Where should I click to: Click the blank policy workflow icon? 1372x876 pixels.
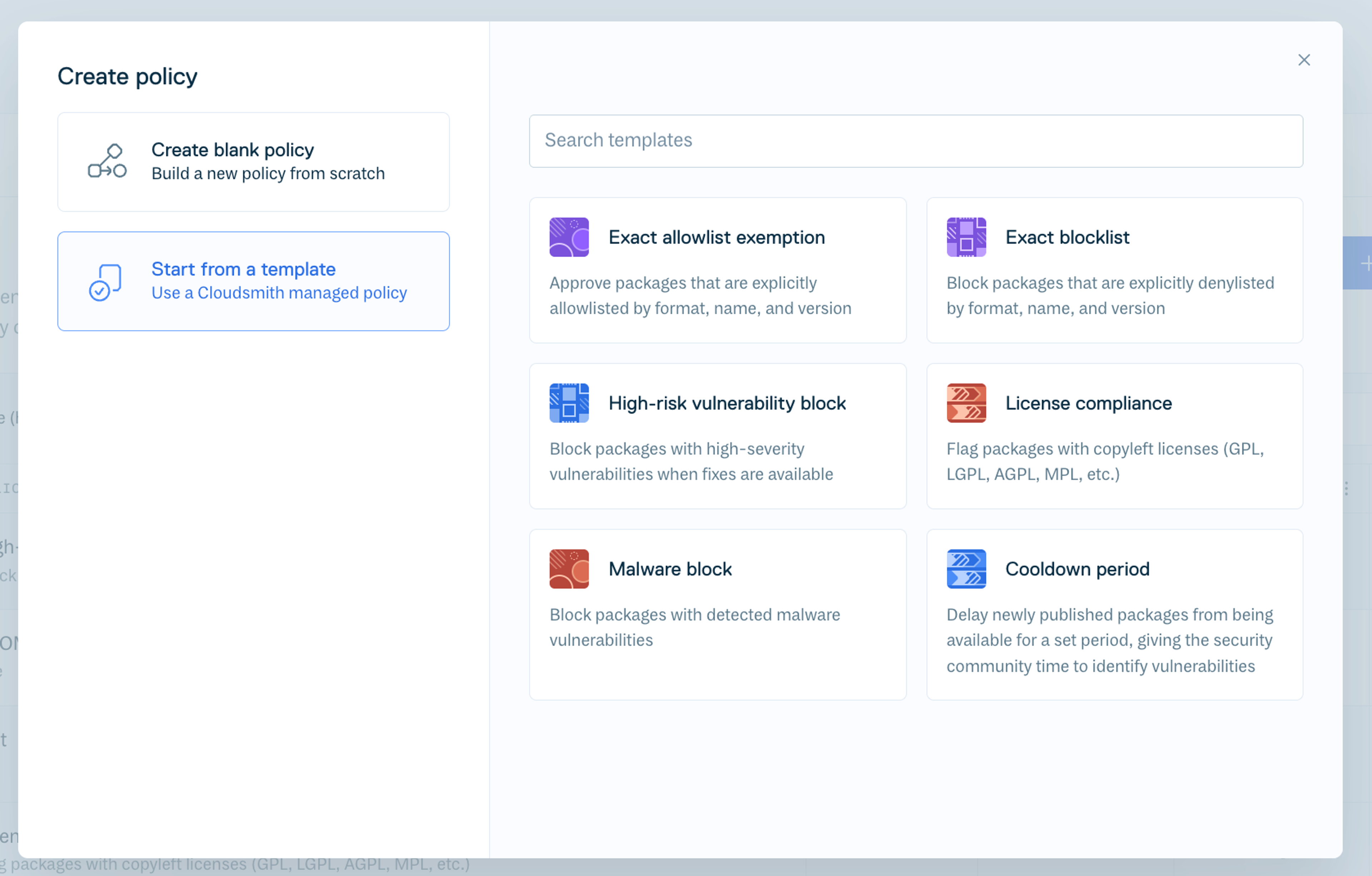point(107,161)
